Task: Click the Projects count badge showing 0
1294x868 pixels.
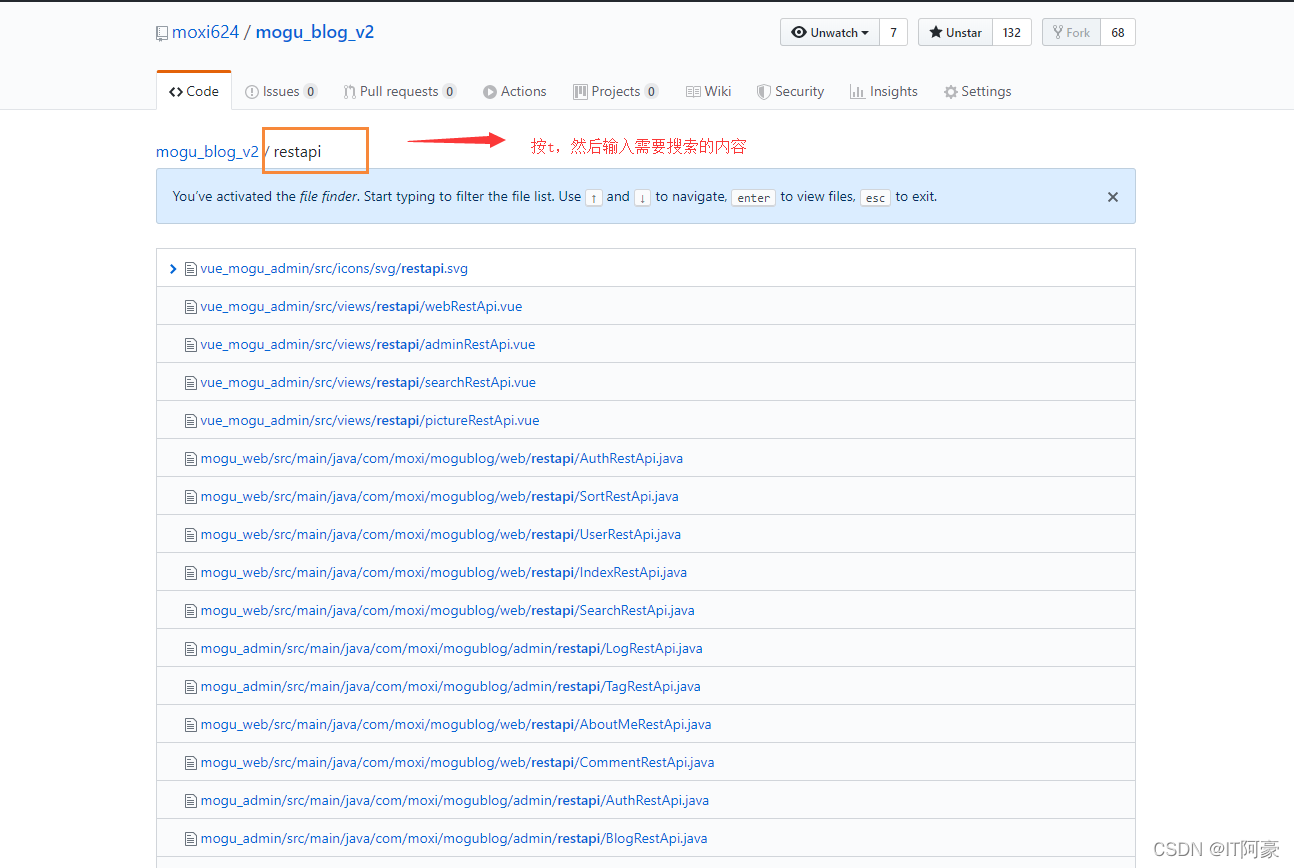Action: [x=651, y=92]
